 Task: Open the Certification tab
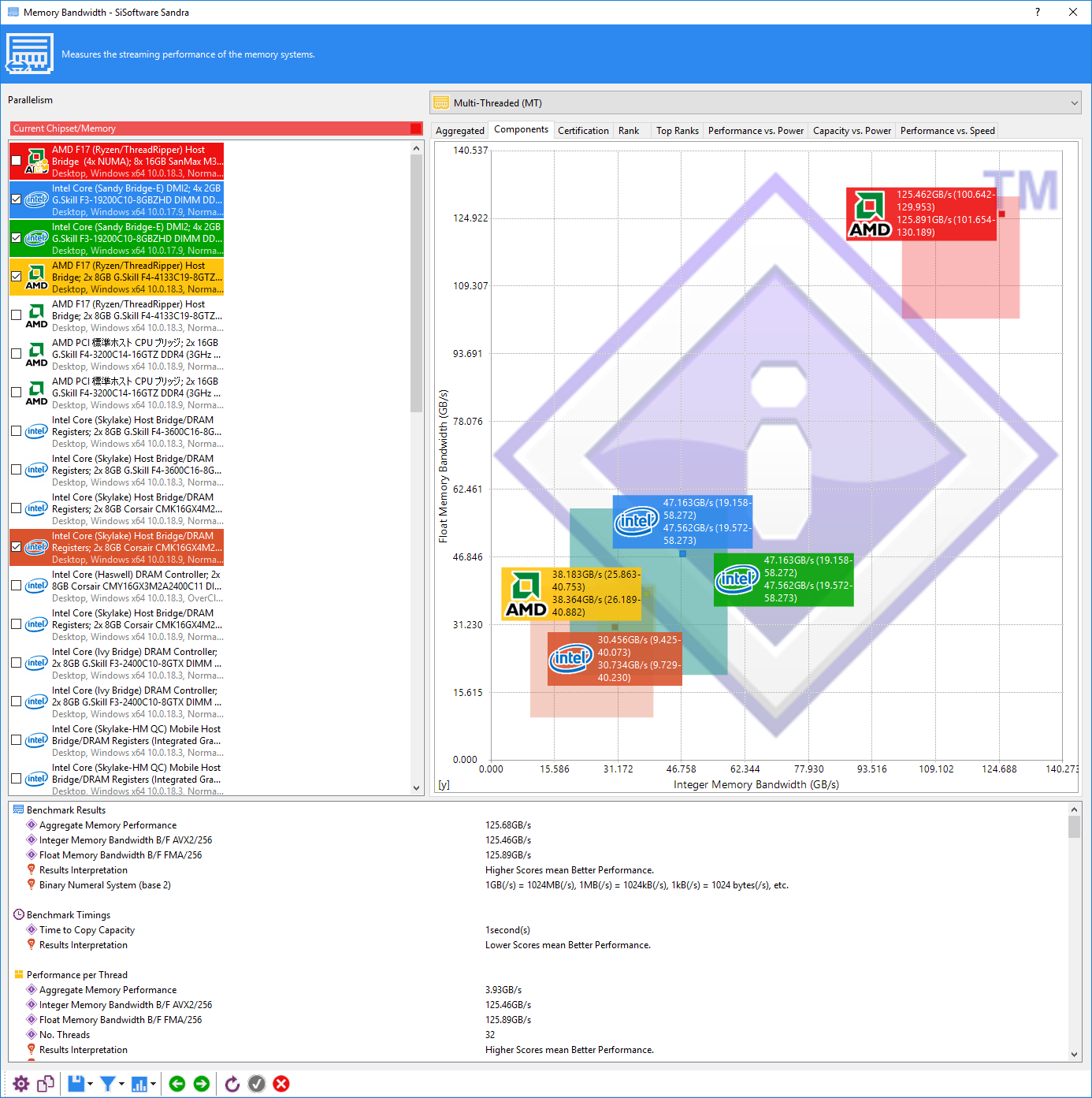(x=583, y=131)
